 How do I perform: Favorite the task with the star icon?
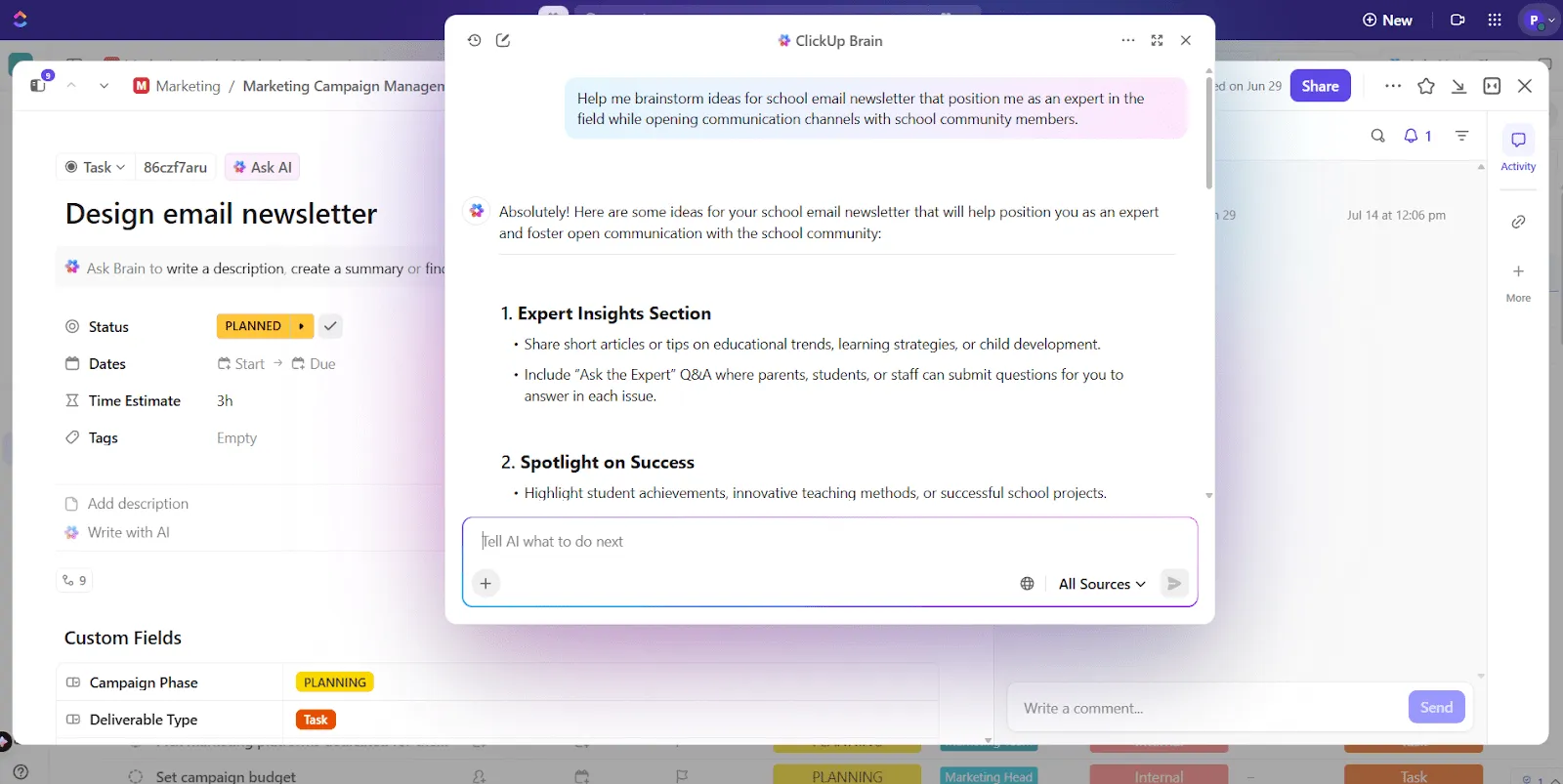coord(1426,86)
